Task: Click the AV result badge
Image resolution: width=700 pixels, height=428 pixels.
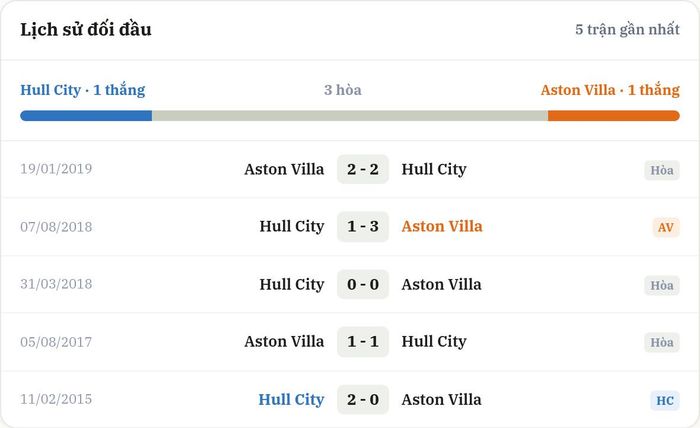Action: coord(666,227)
